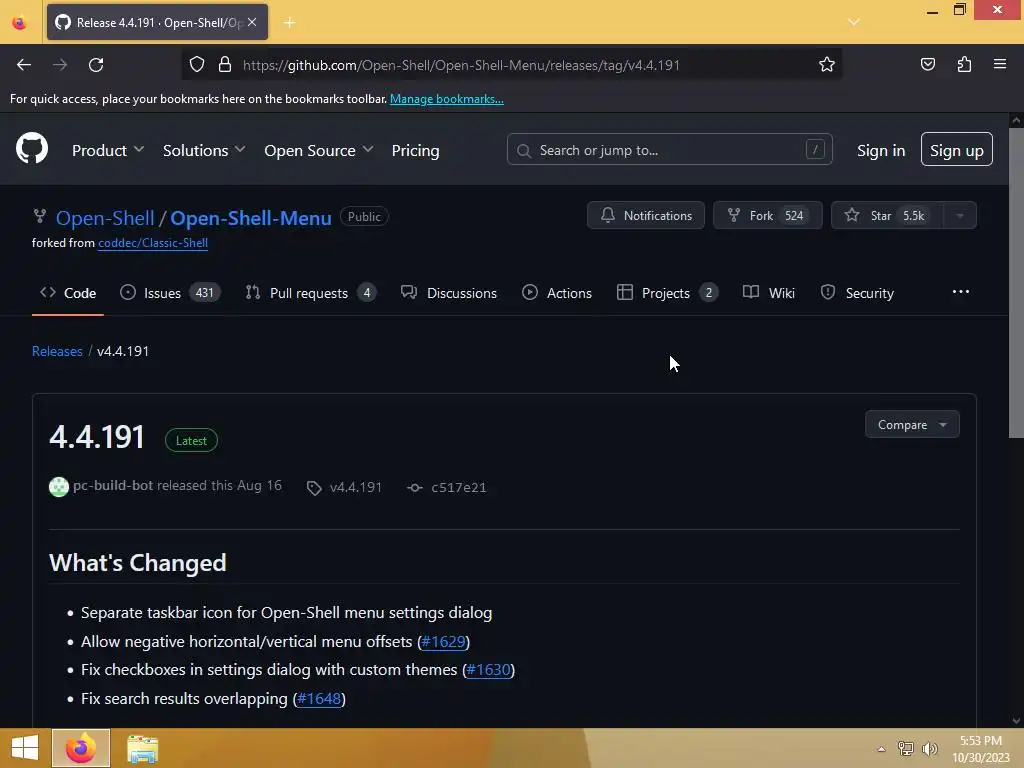Open the Pricing page
The width and height of the screenshot is (1024, 768).
[415, 150]
